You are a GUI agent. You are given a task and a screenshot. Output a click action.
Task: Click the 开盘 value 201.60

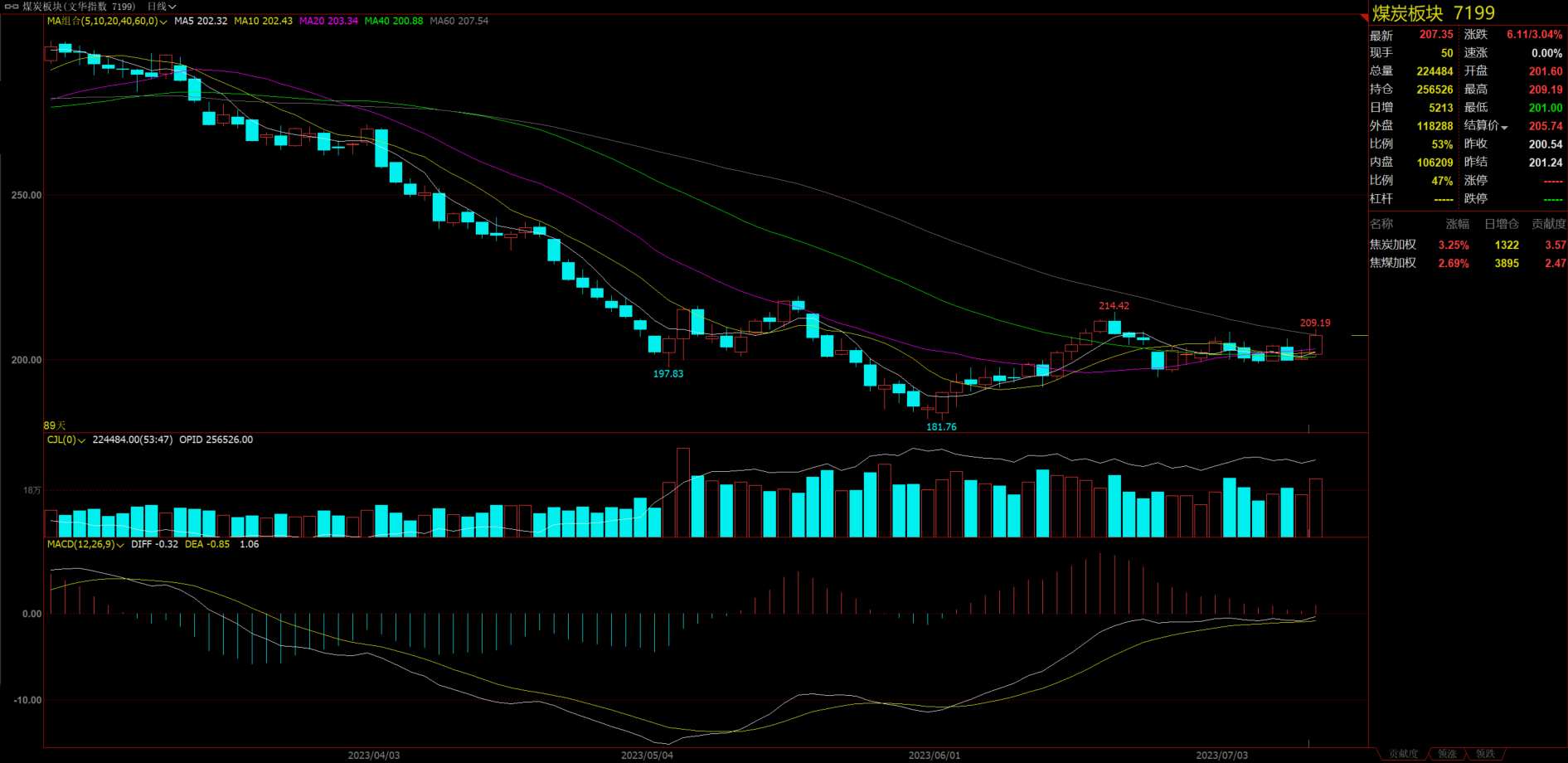tap(1546, 71)
